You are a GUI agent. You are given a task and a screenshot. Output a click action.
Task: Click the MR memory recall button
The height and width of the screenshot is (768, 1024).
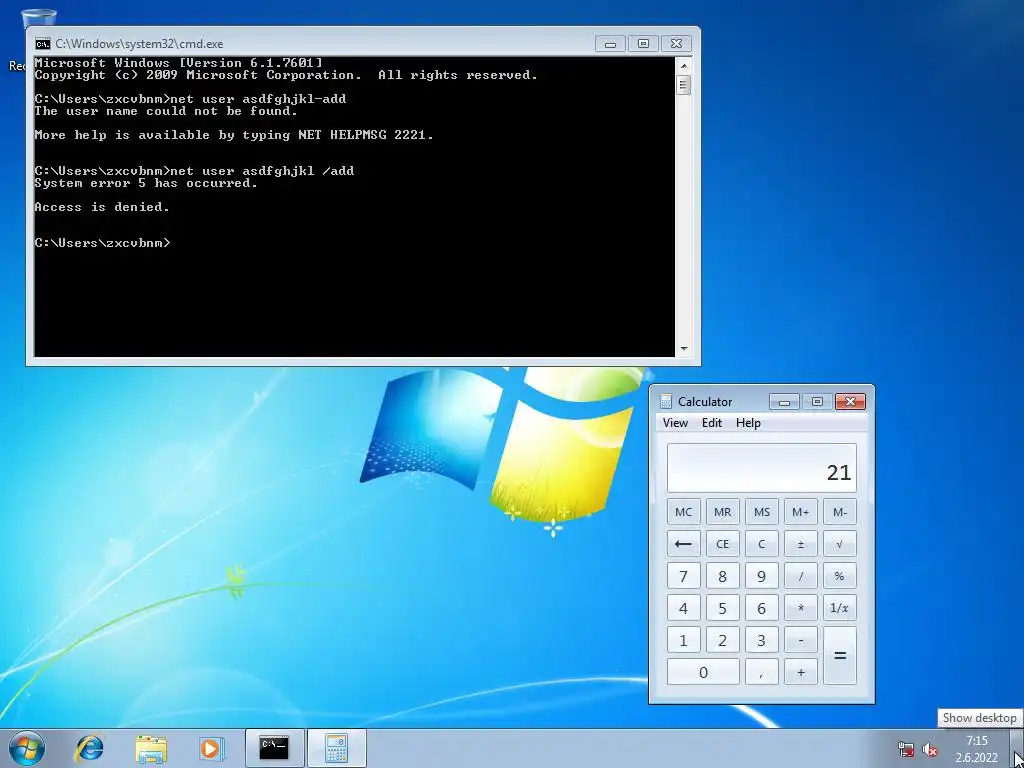coord(722,512)
